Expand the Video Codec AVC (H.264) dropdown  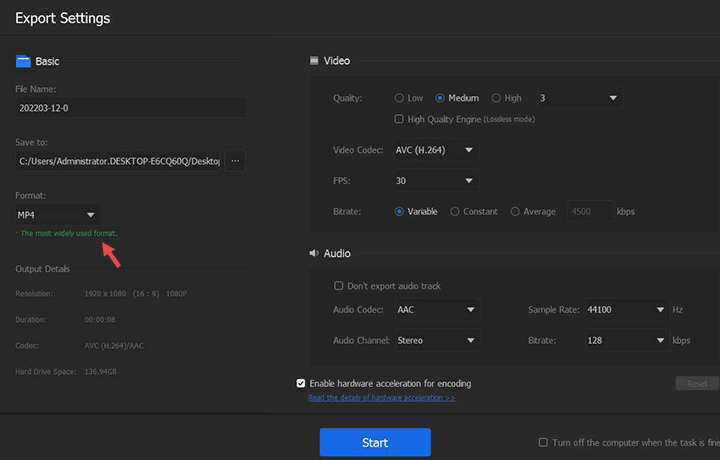[436, 151]
